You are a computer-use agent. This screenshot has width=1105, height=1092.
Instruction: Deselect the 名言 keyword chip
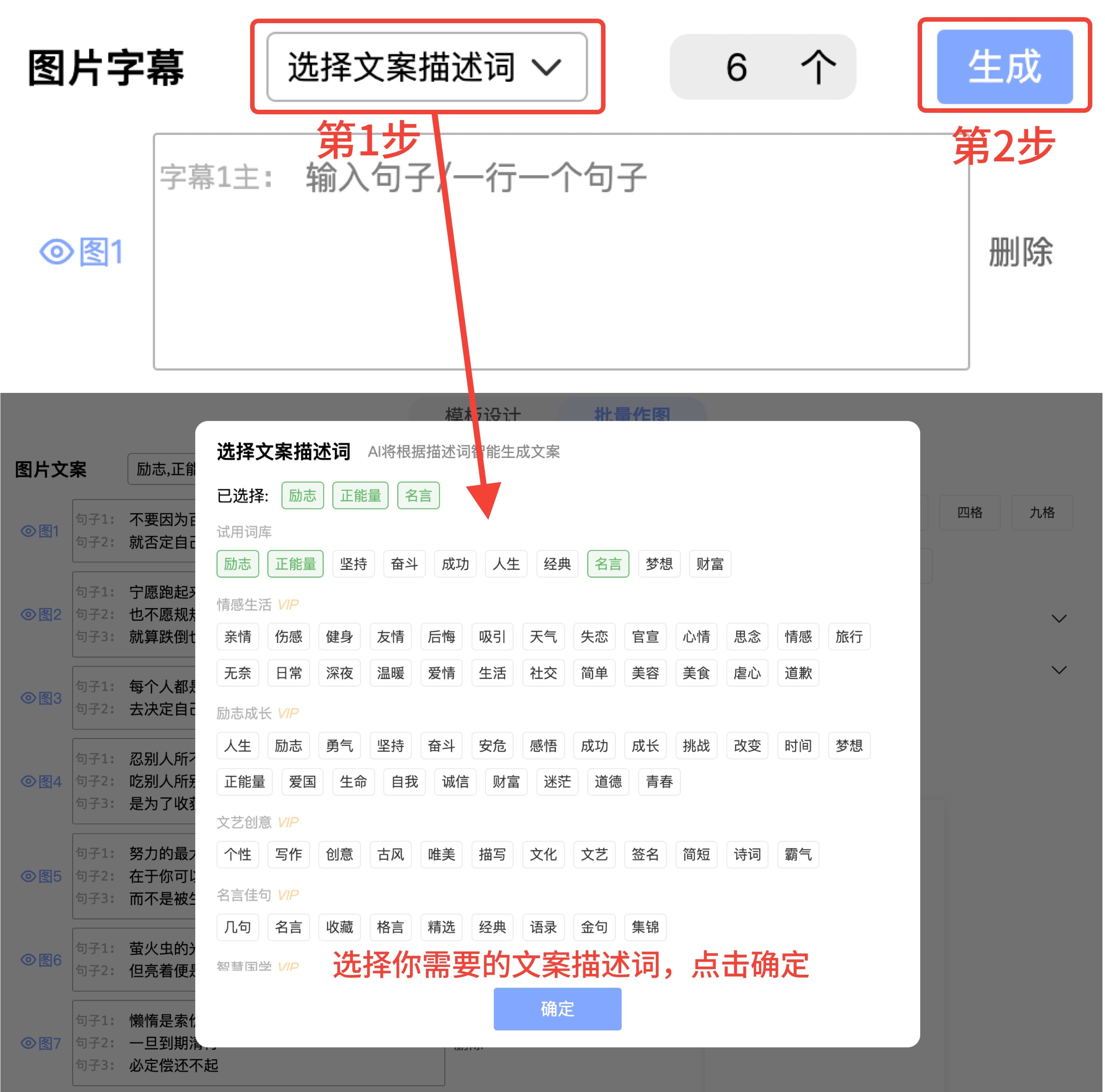(x=418, y=495)
